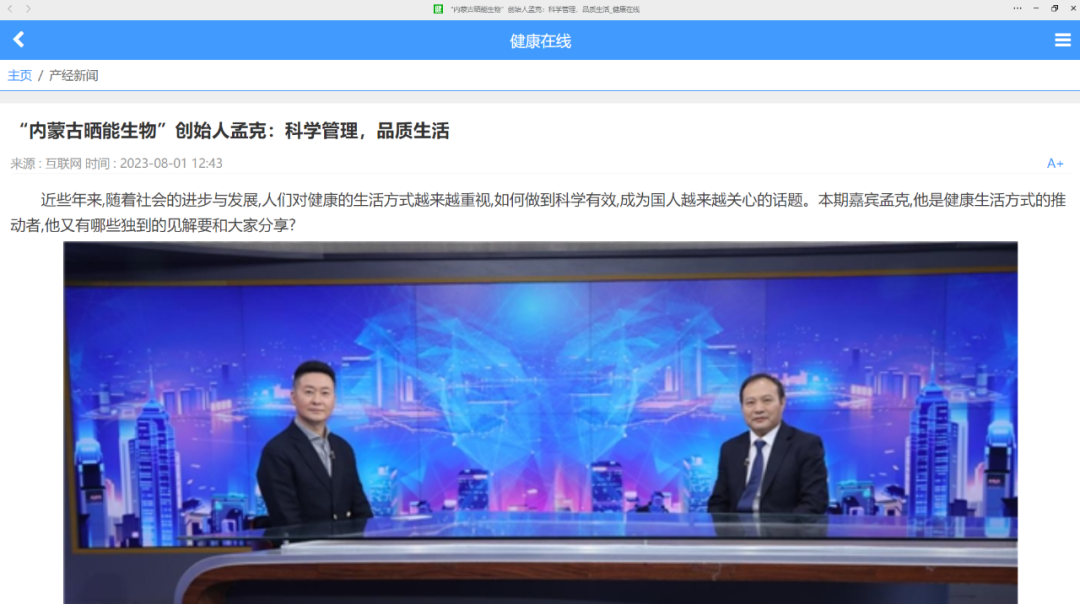The height and width of the screenshot is (604, 1080).
Task: Click the blue back arrow icon
Action: [x=19, y=40]
